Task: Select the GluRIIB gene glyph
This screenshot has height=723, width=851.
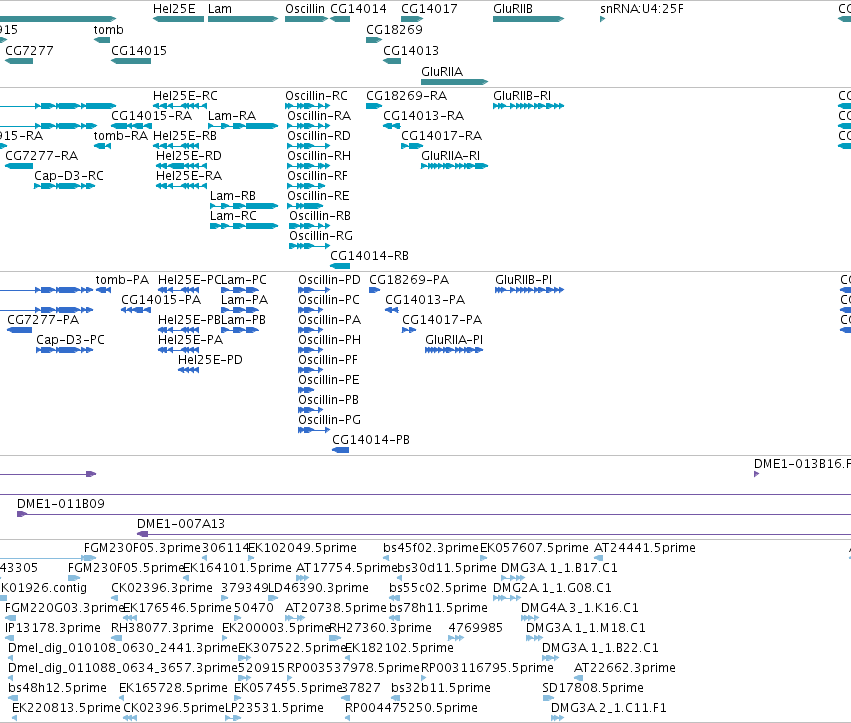Action: click(528, 19)
